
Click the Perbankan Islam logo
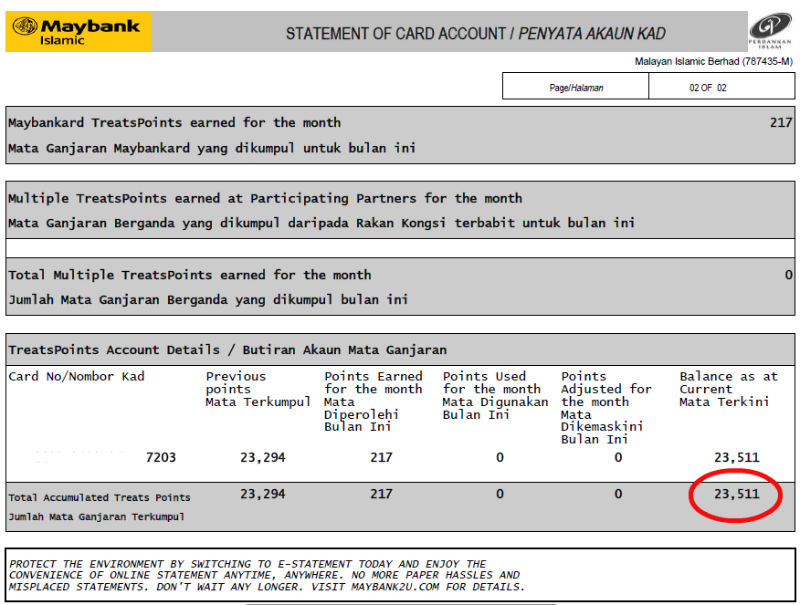770,31
